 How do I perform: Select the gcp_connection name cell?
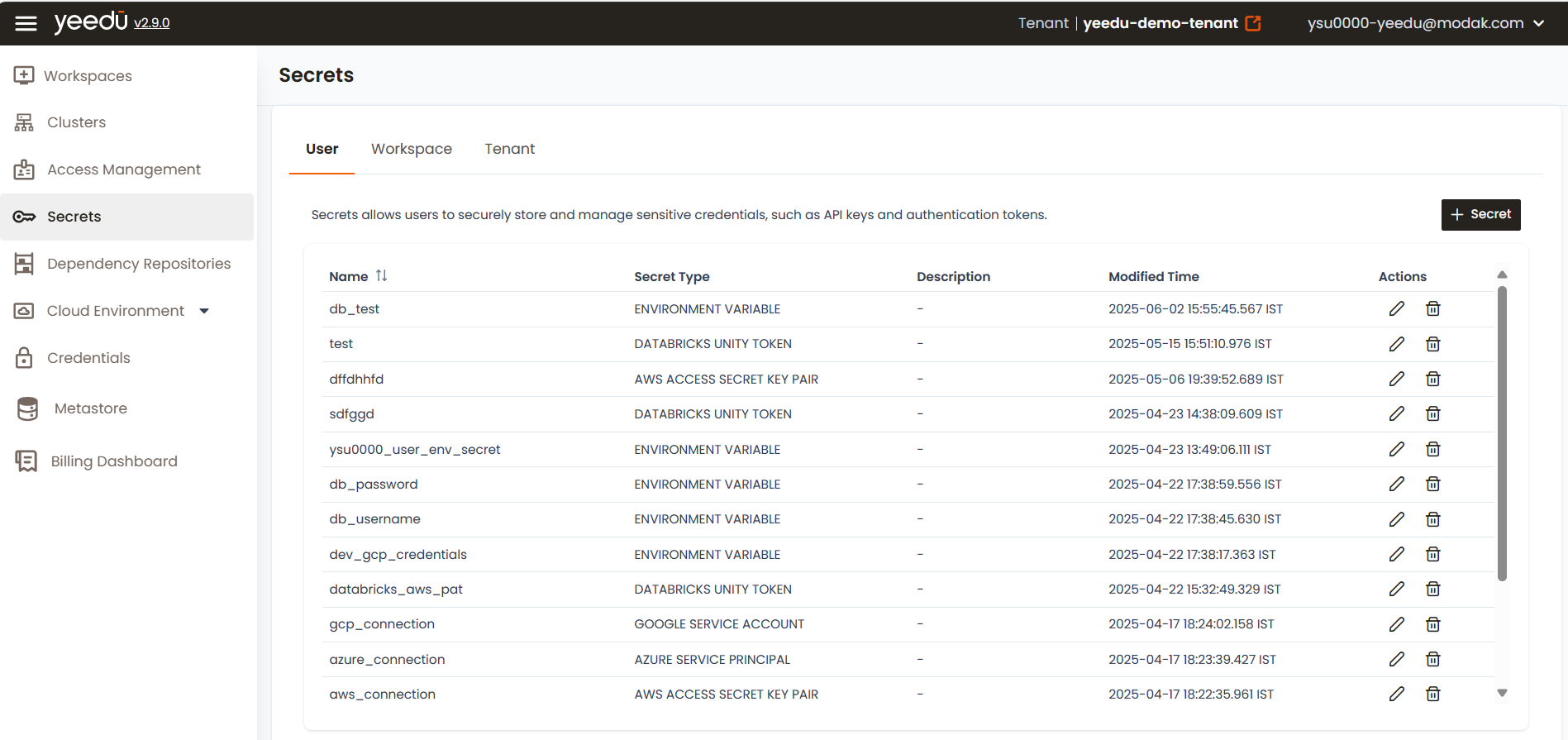pyautogui.click(x=382, y=624)
